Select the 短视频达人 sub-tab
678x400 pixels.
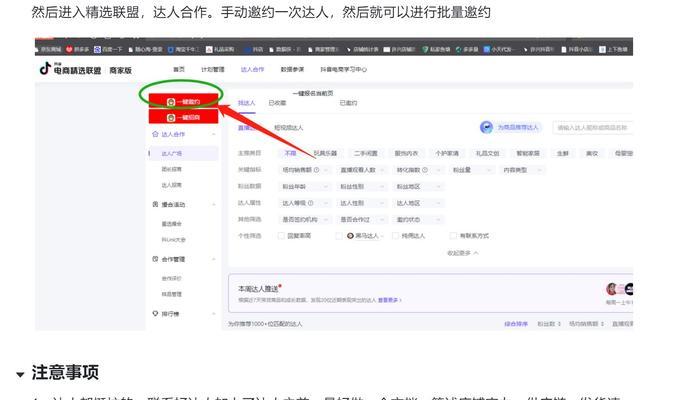click(x=288, y=128)
